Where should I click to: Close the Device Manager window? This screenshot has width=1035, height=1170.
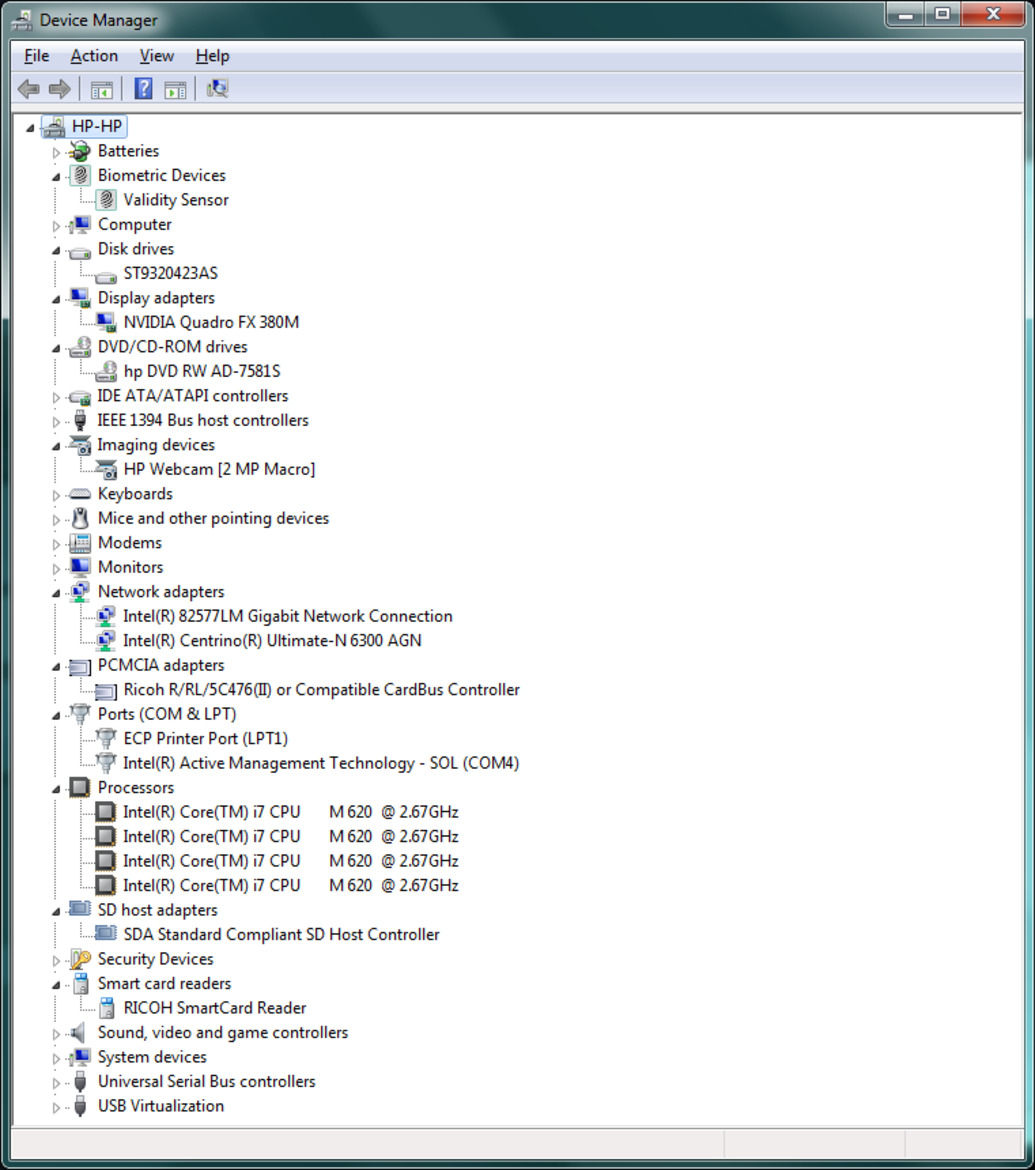tap(992, 14)
